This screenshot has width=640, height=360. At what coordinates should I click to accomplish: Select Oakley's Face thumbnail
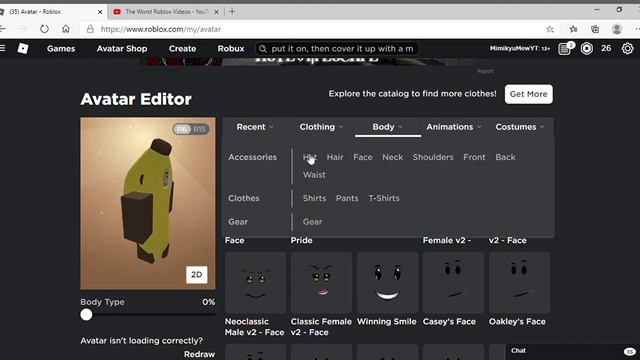coord(519,283)
